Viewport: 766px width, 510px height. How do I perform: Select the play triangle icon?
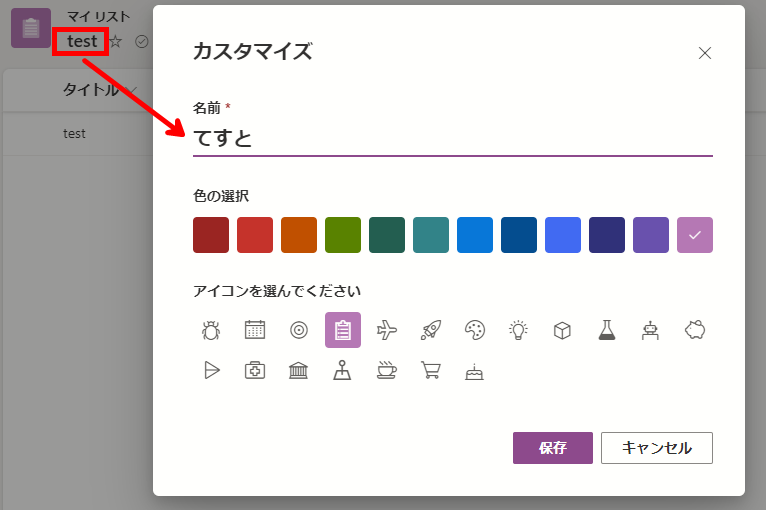211,371
